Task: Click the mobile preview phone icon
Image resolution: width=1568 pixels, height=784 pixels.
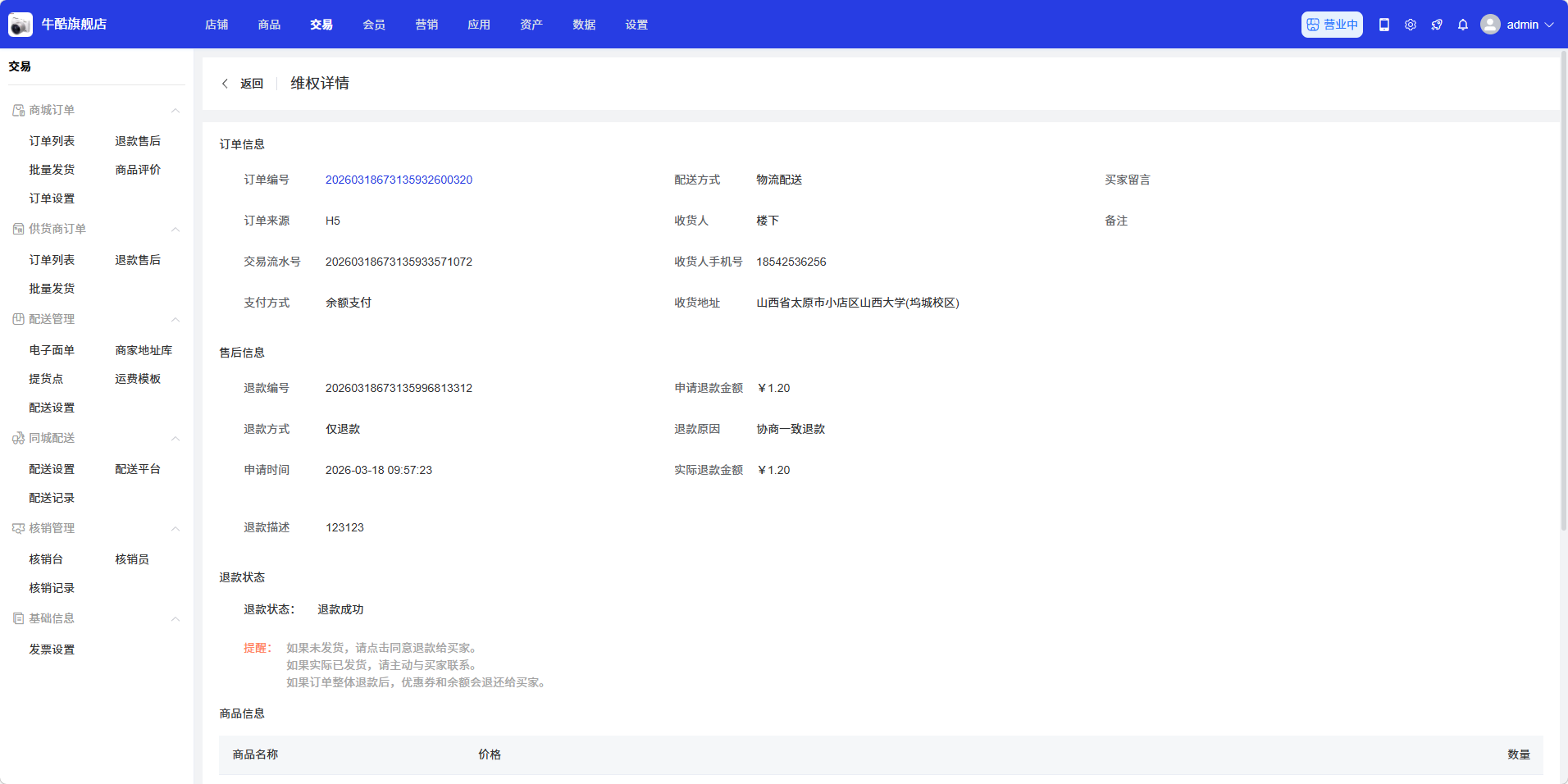Action: [1384, 25]
